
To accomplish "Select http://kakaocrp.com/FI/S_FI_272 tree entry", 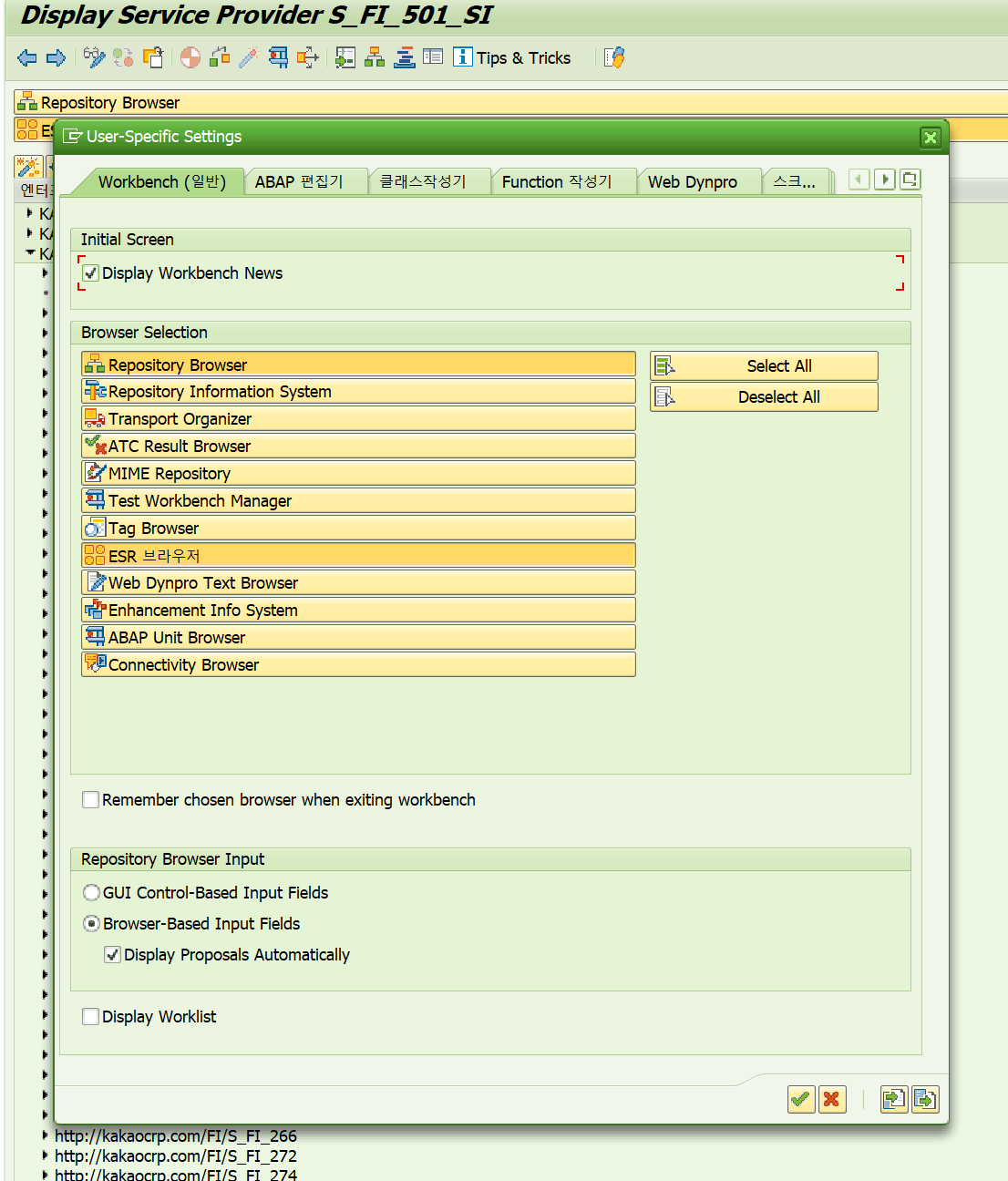I will (x=176, y=1156).
